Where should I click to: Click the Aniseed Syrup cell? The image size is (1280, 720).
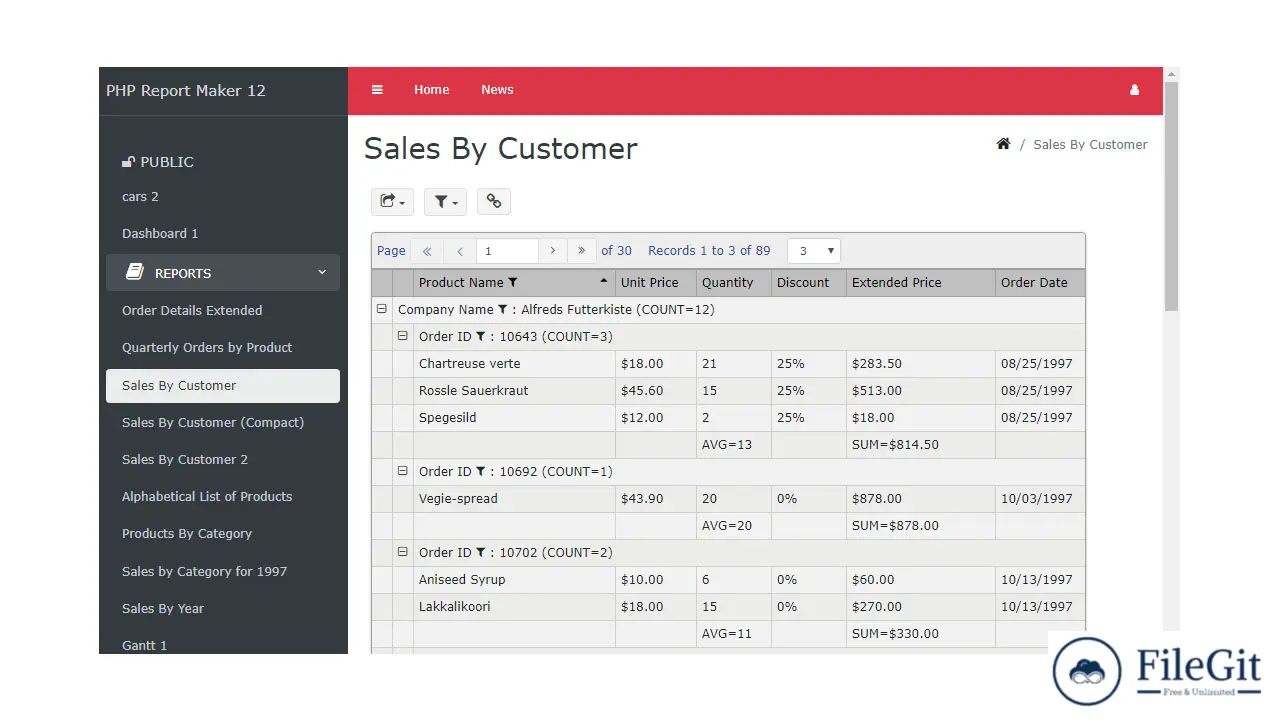click(x=514, y=580)
